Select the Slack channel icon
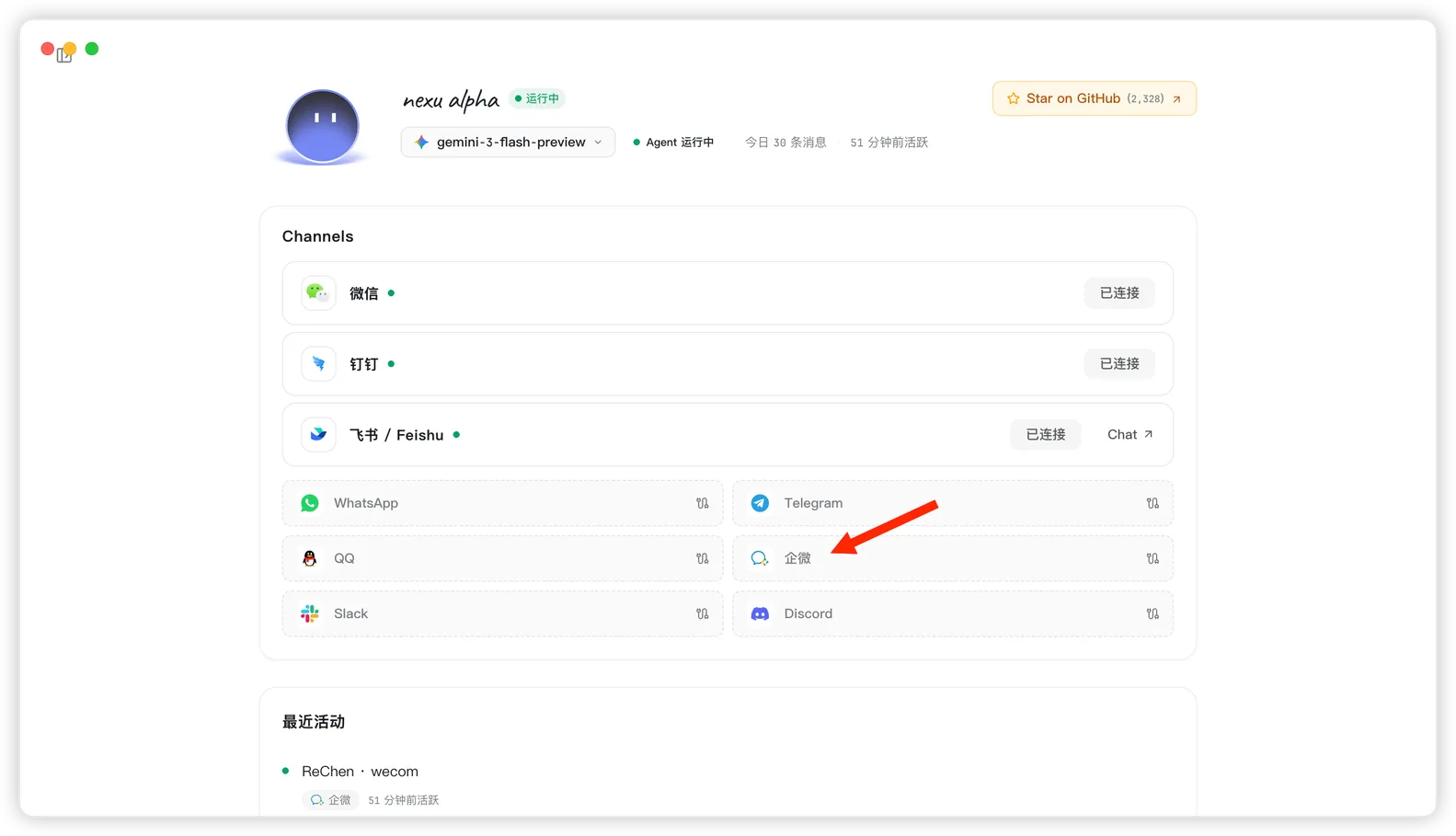This screenshot has height=836, width=1456. click(310, 613)
